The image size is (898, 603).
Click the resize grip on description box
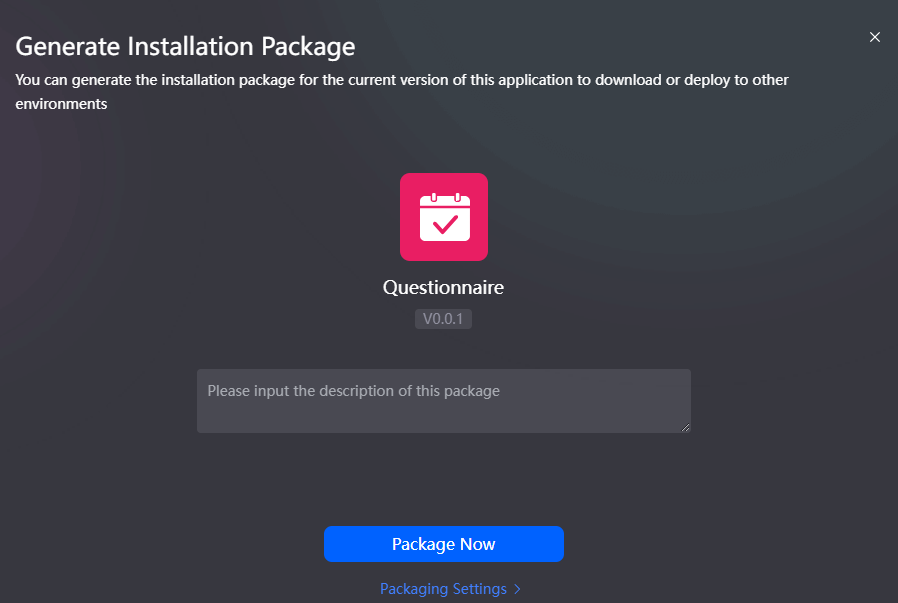pyautogui.click(x=685, y=427)
